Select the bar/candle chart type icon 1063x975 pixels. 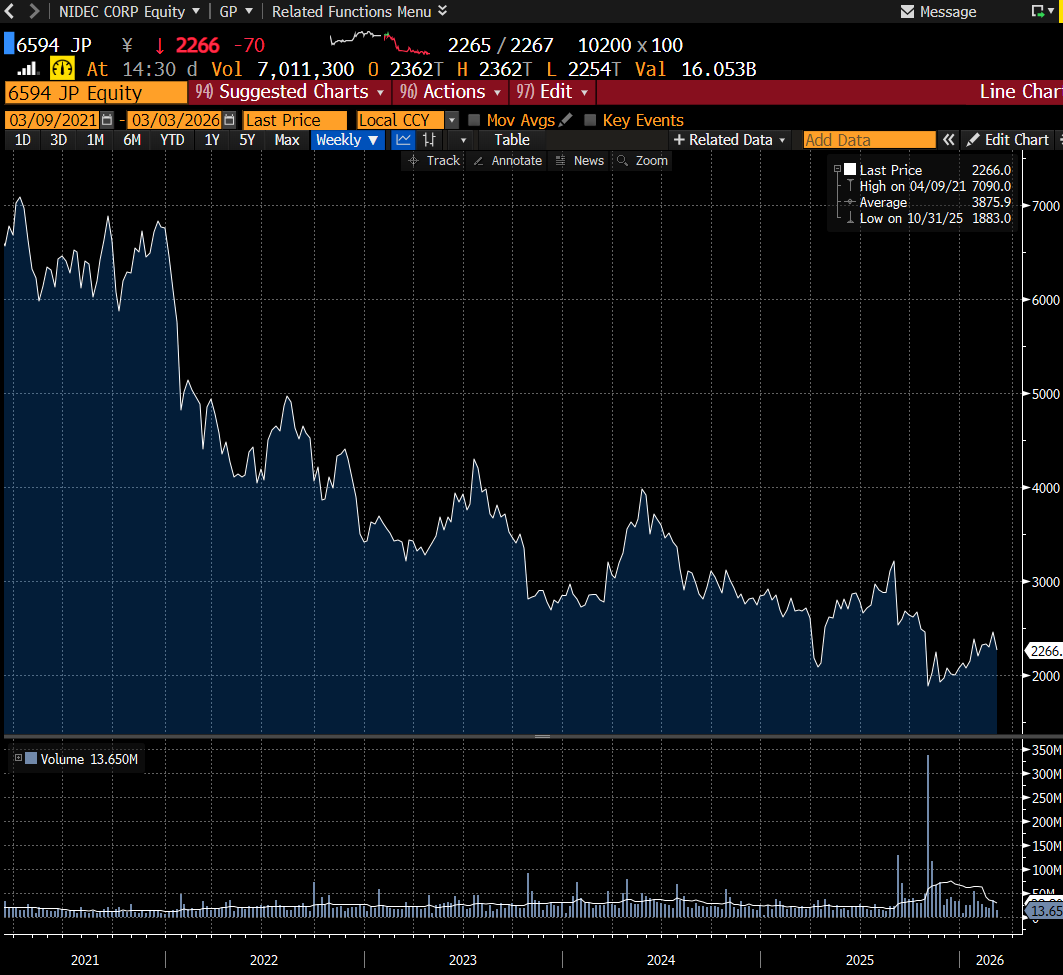[x=428, y=140]
